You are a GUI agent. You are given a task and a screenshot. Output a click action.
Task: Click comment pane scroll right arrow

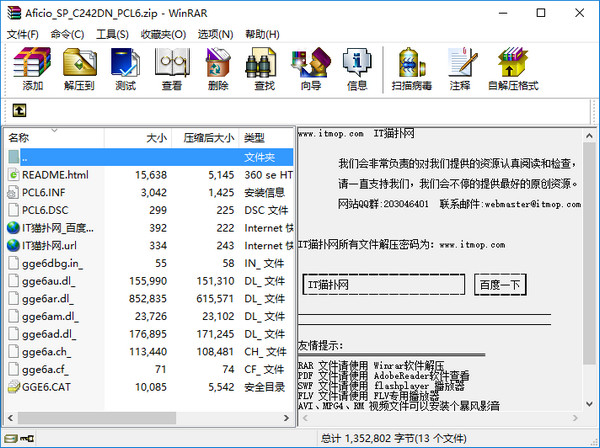coord(575,418)
